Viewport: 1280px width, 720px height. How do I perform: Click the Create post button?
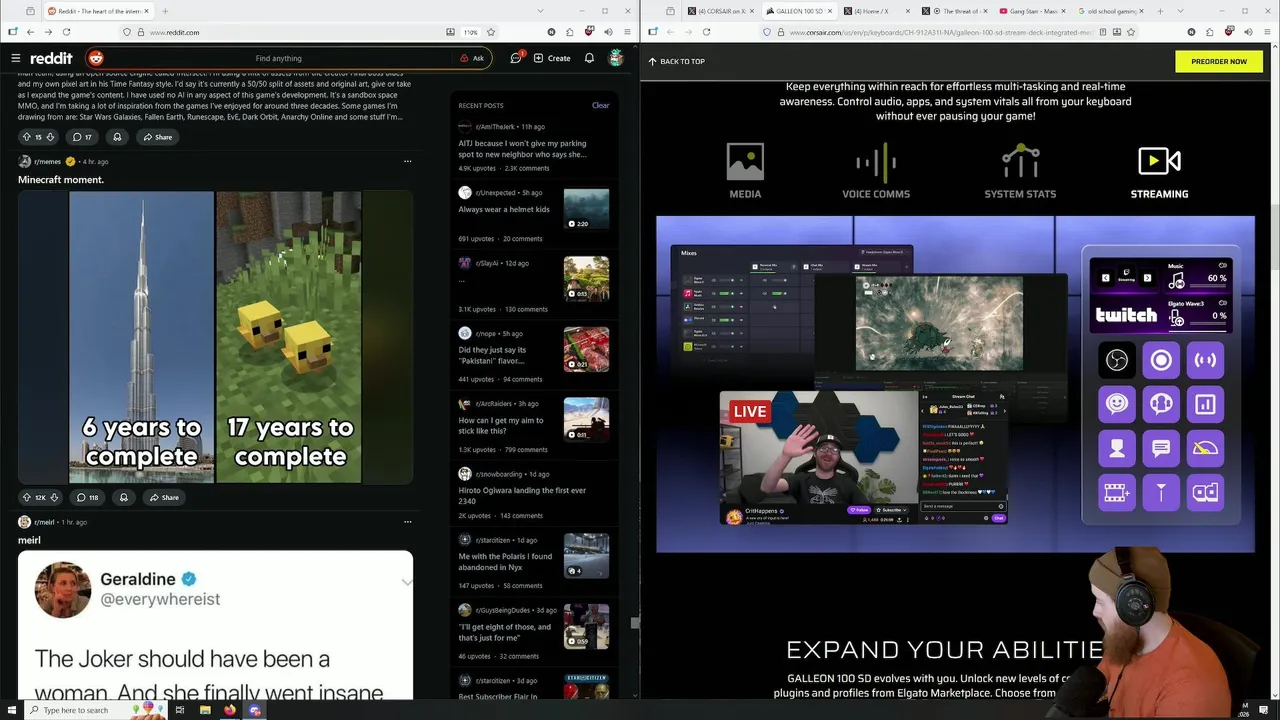552,58
